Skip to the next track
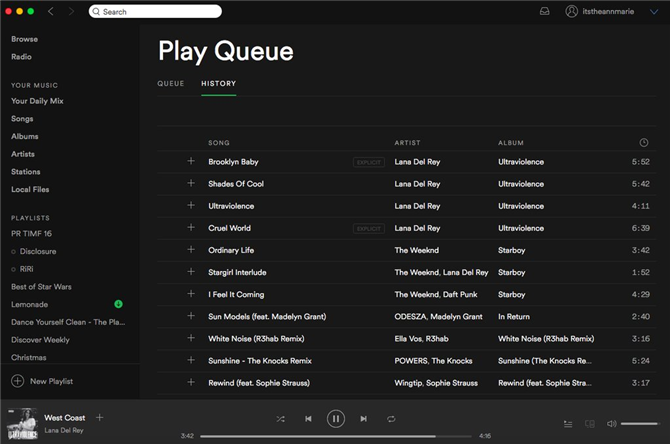The height and width of the screenshot is (444, 670). pyautogui.click(x=363, y=419)
